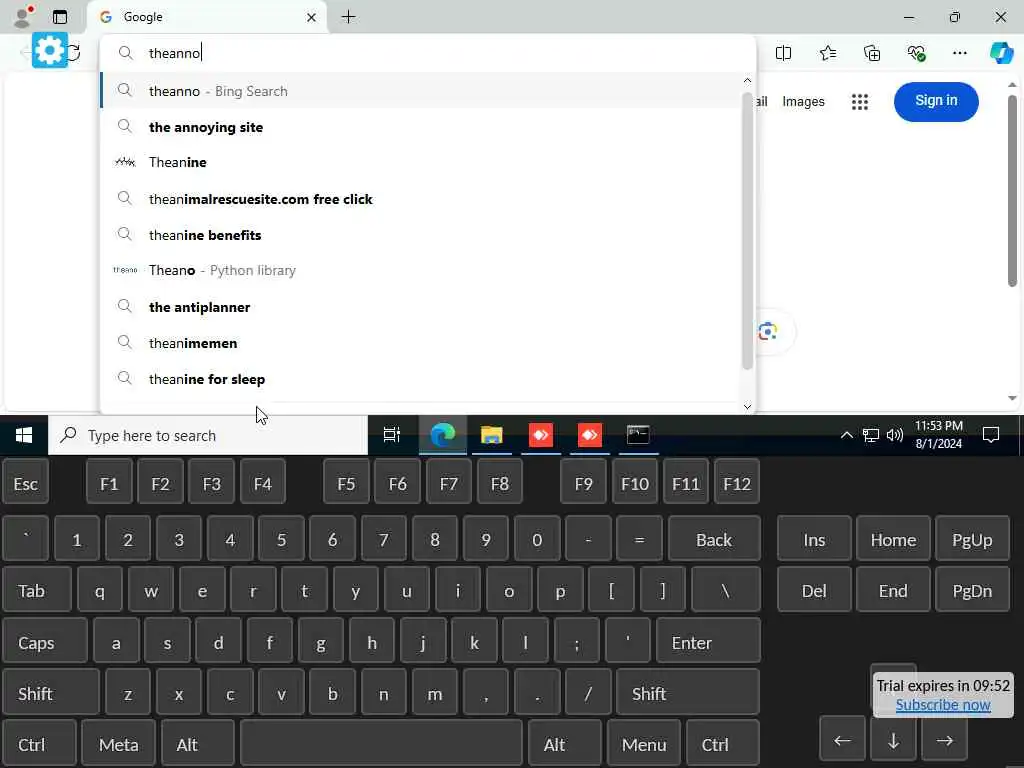
Task: Open the Copilot sidebar icon
Action: tap(1001, 53)
